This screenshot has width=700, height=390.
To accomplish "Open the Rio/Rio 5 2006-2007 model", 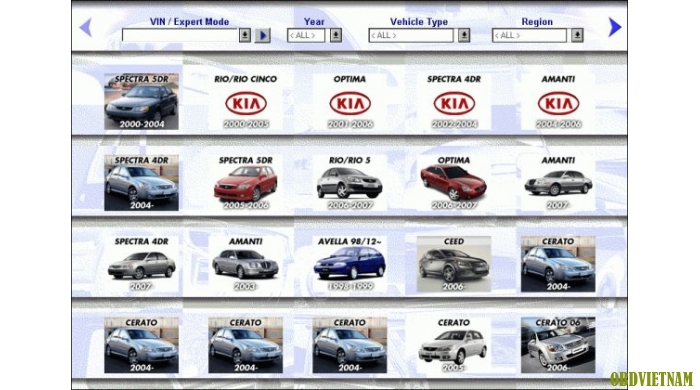I will coord(350,183).
